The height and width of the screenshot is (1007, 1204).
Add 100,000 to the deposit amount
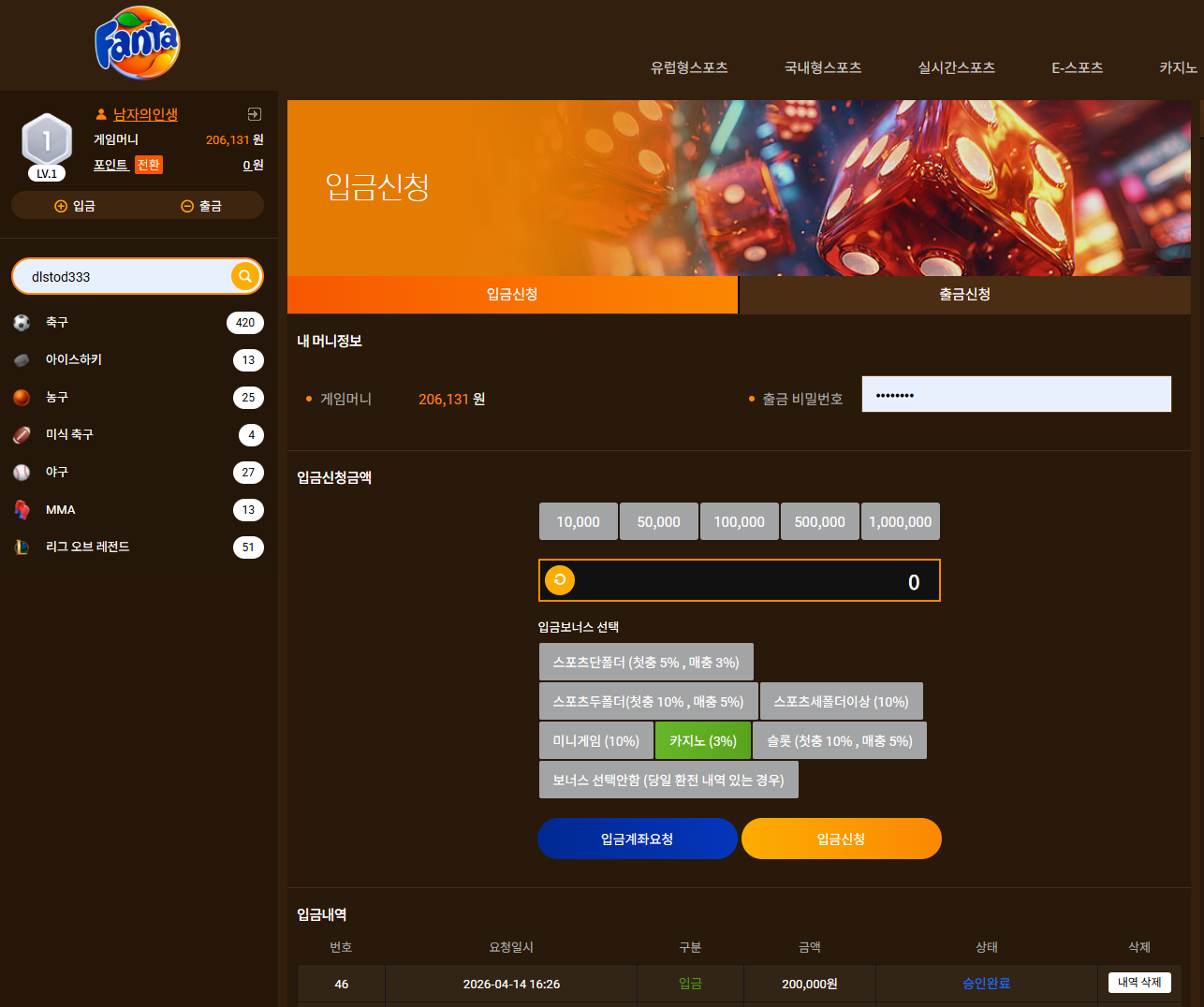pyautogui.click(x=740, y=521)
